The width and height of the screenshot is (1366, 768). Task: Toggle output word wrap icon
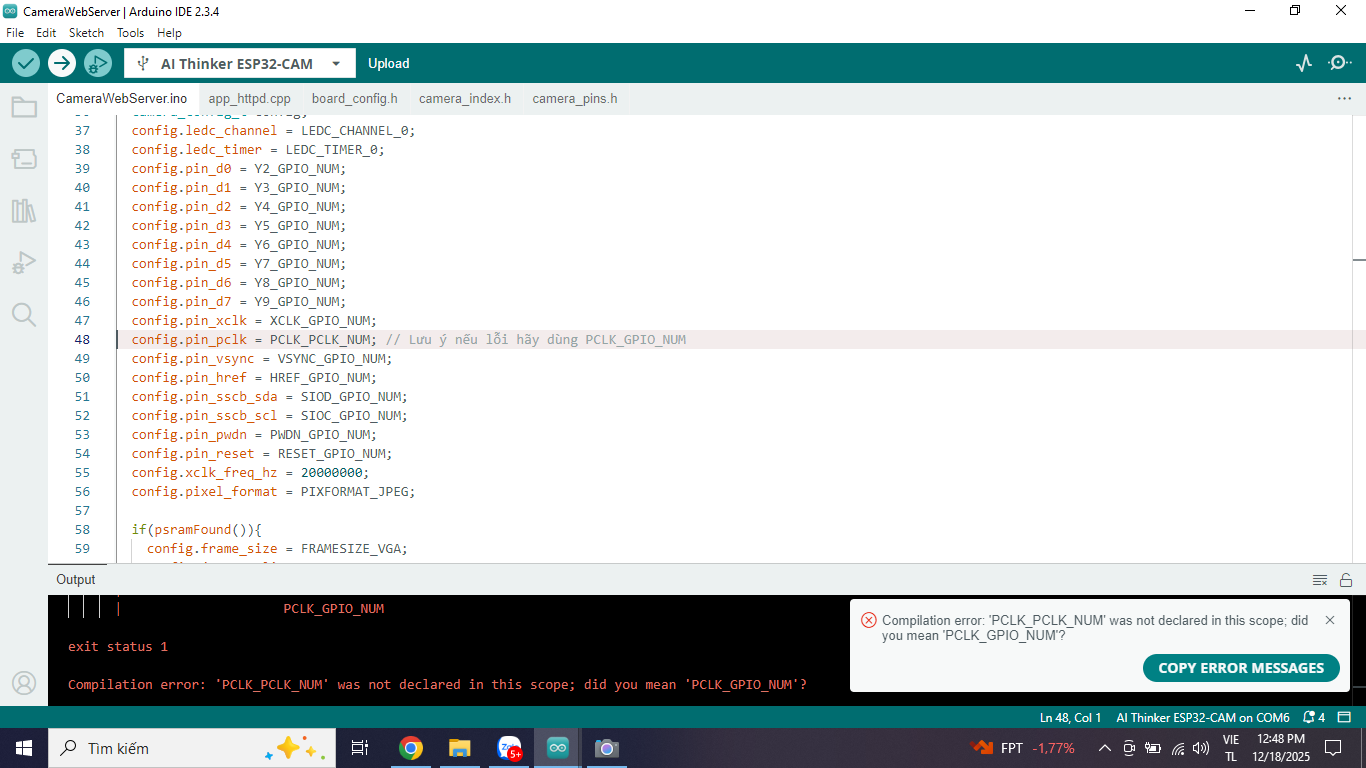coord(1320,580)
